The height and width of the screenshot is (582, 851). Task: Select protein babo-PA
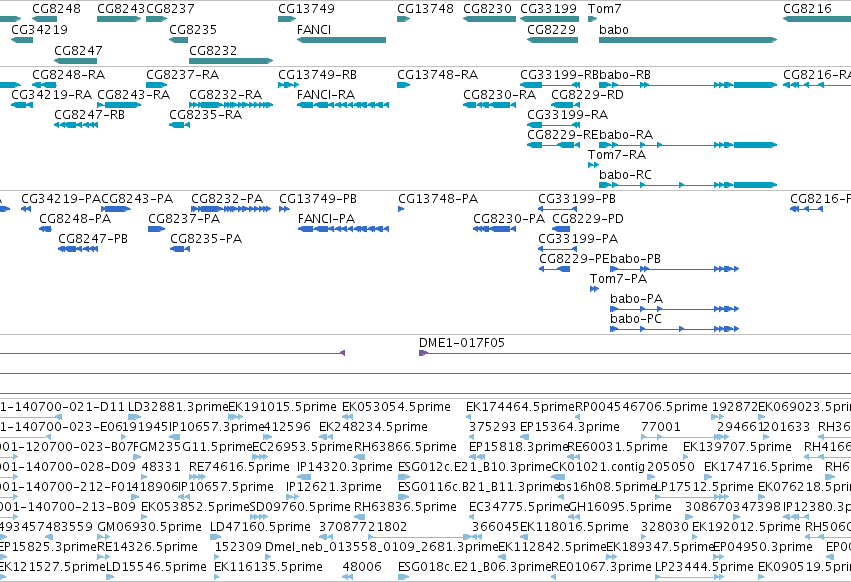click(675, 309)
